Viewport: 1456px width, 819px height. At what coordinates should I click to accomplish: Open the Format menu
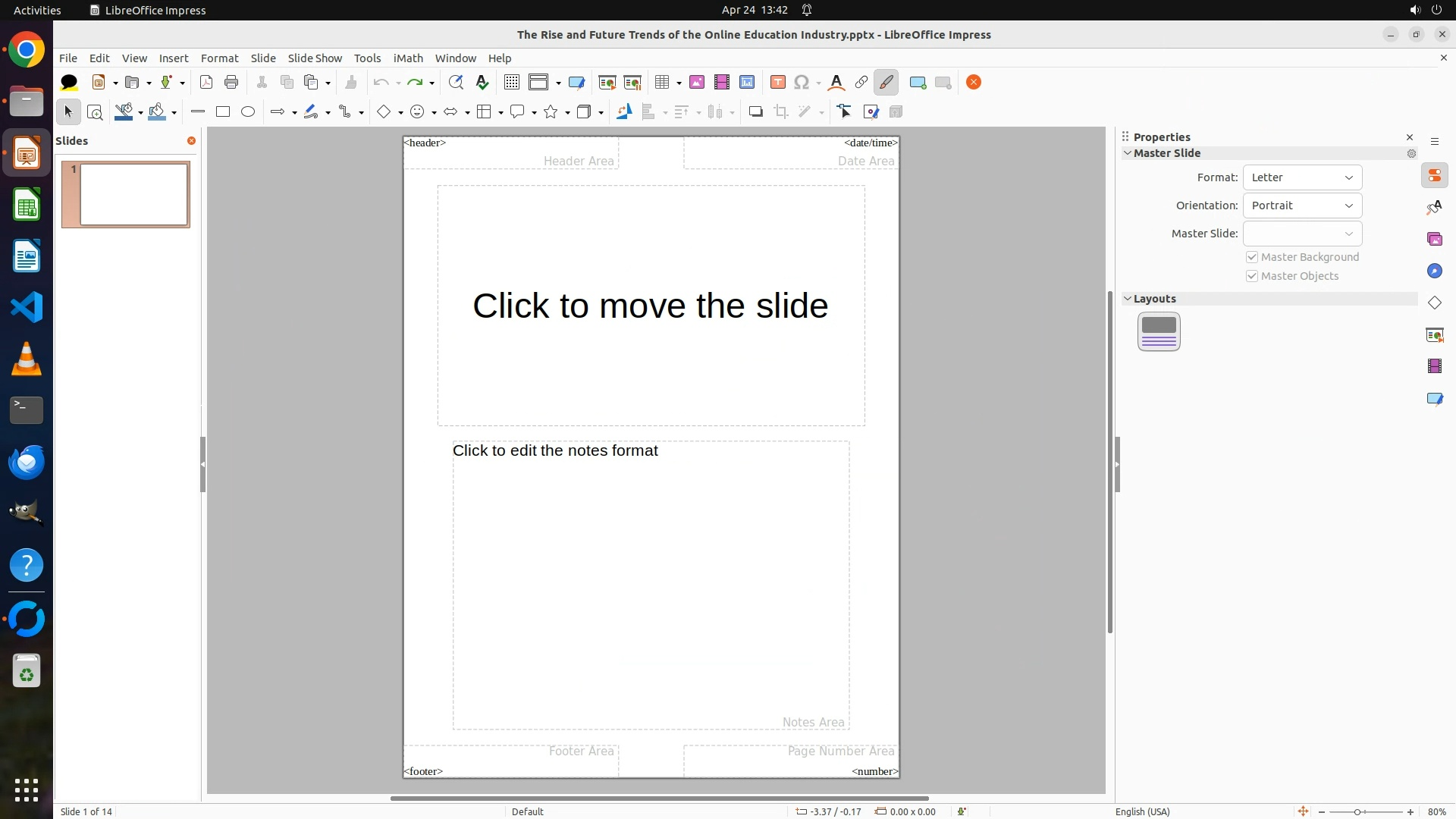click(x=219, y=58)
